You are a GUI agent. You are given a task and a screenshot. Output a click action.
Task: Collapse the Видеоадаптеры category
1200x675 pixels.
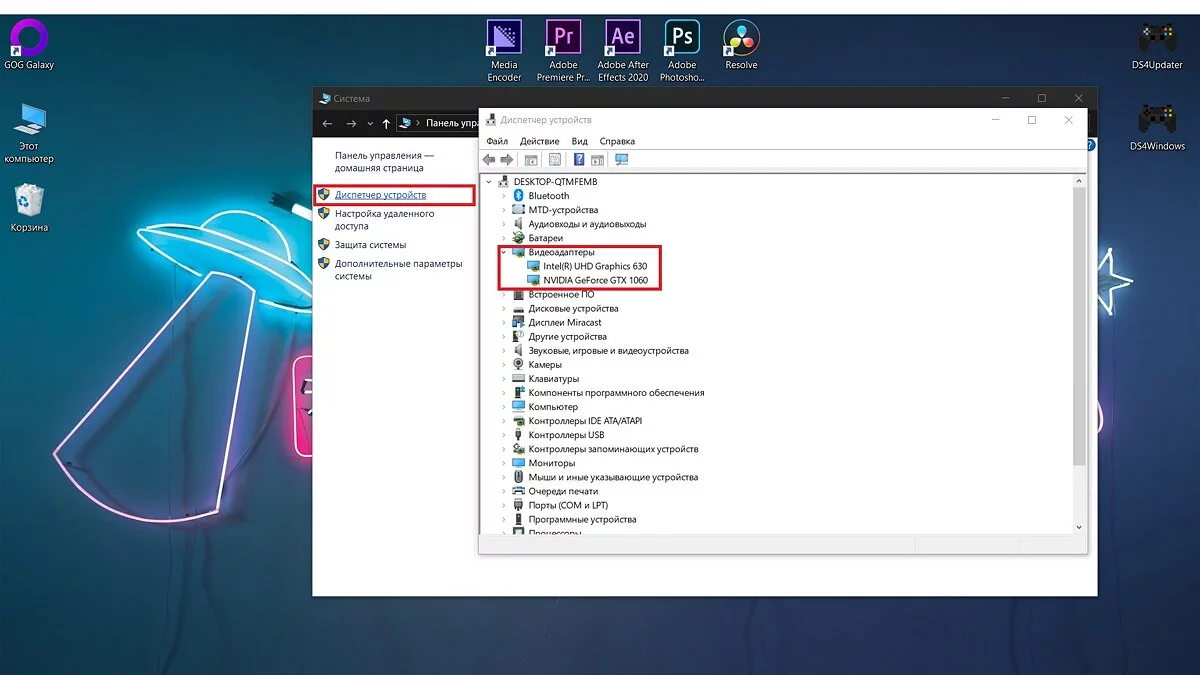504,252
